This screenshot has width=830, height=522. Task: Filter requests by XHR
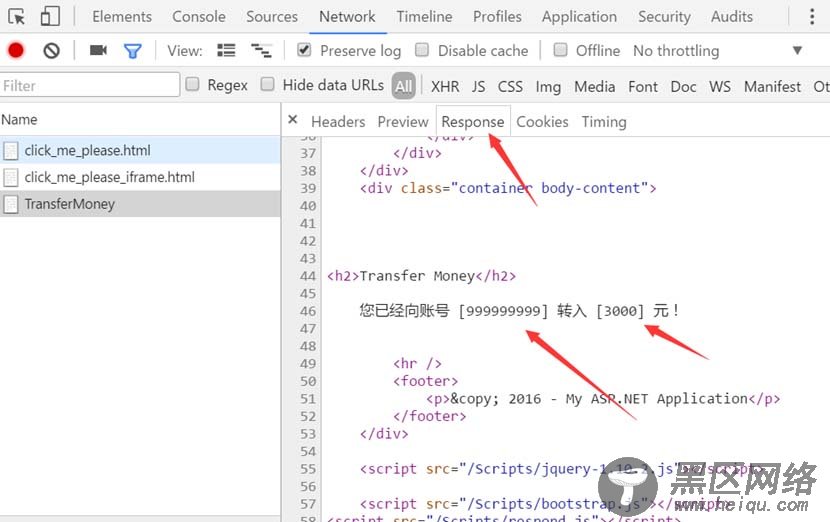tap(445, 86)
